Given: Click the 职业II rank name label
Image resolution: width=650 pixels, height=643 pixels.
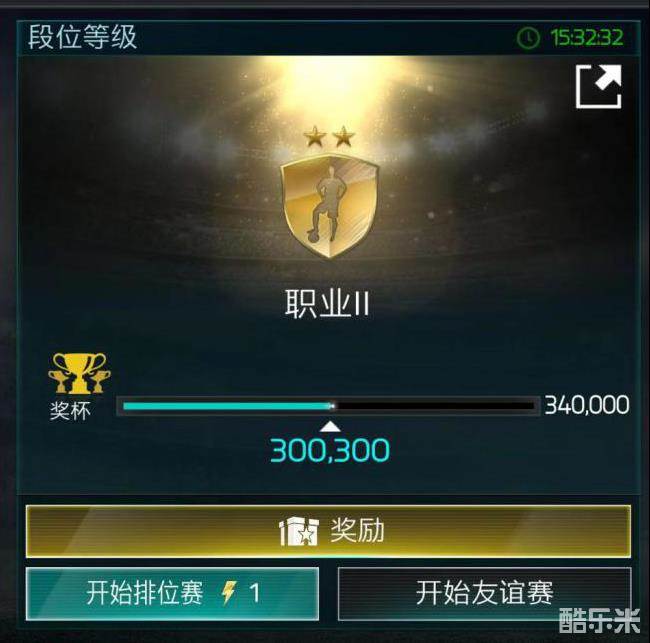Looking at the screenshot, I should pos(327,304).
